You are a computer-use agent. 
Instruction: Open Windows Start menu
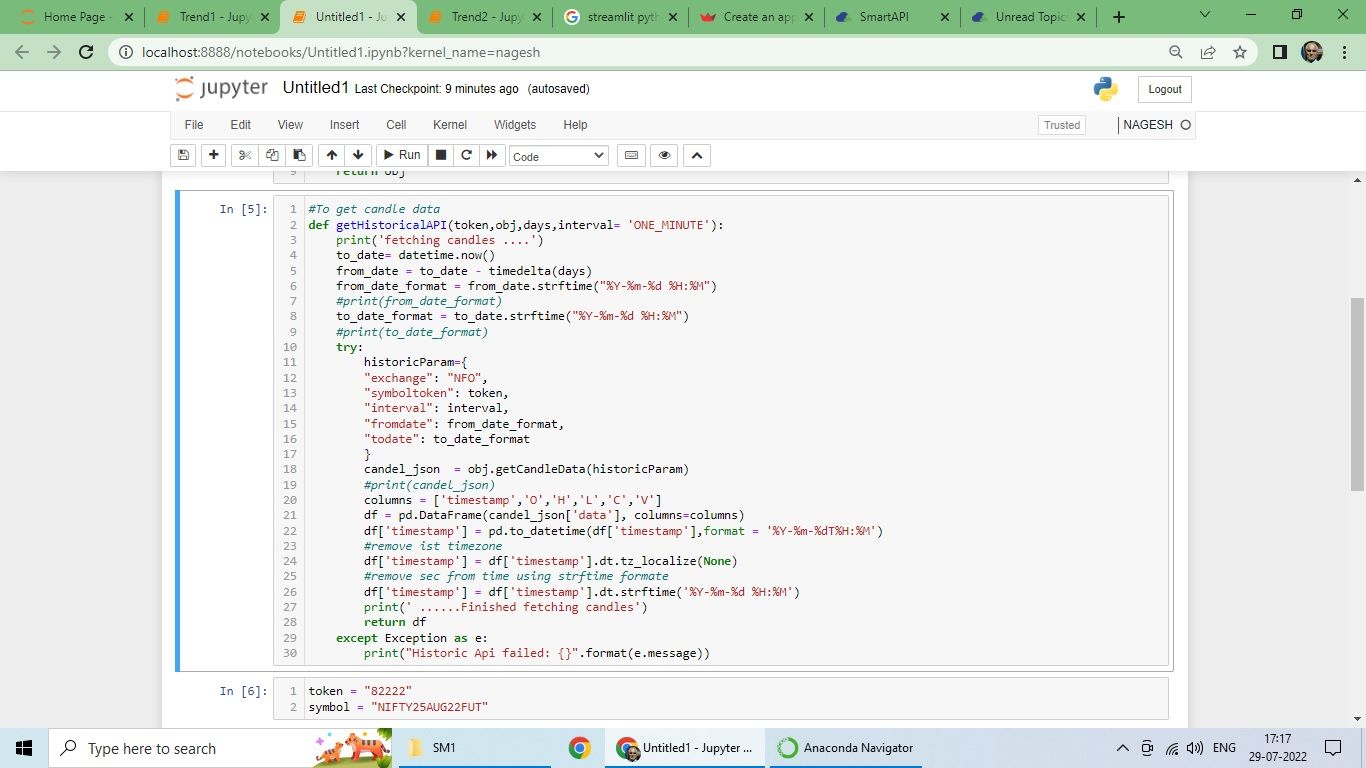click(x=24, y=748)
